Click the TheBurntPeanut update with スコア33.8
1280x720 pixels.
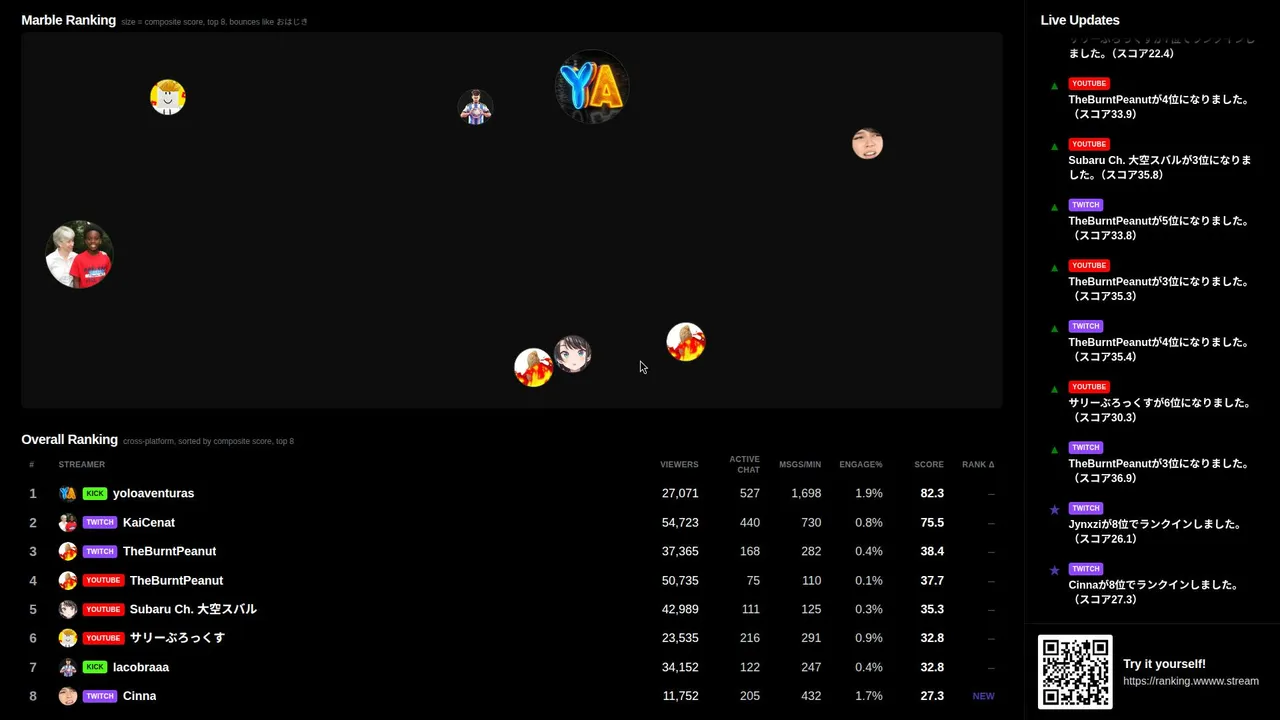pyautogui.click(x=1159, y=228)
